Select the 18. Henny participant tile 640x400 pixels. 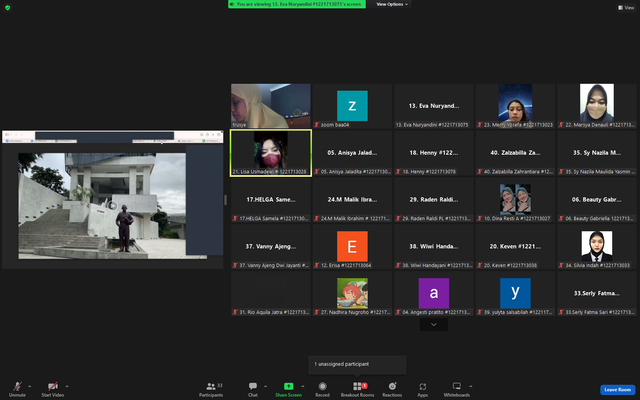433,153
